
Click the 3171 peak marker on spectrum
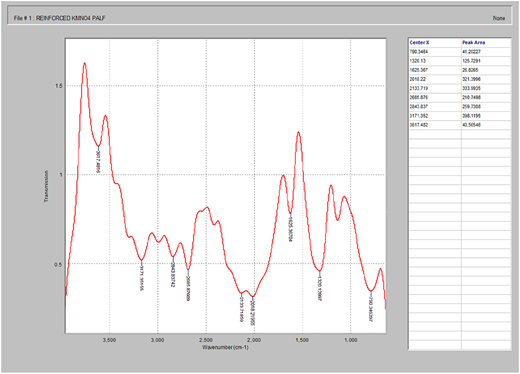(142, 276)
